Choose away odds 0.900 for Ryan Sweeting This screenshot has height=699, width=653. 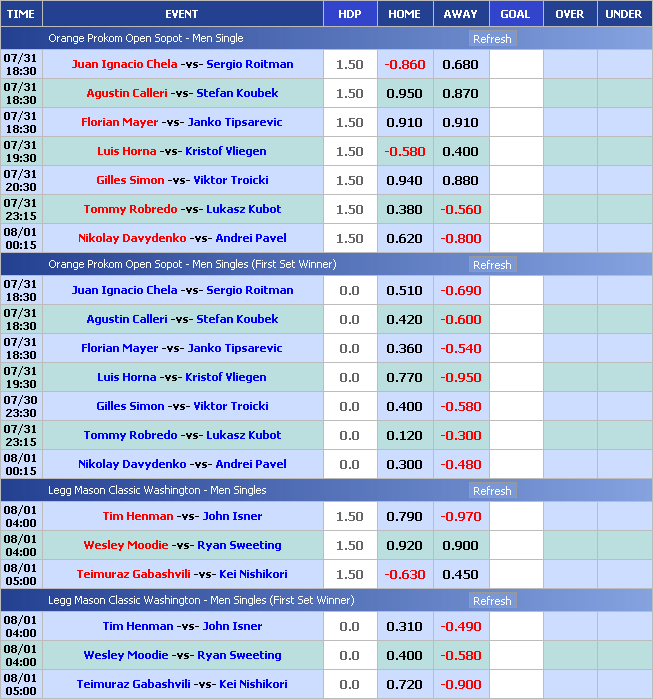coord(460,545)
